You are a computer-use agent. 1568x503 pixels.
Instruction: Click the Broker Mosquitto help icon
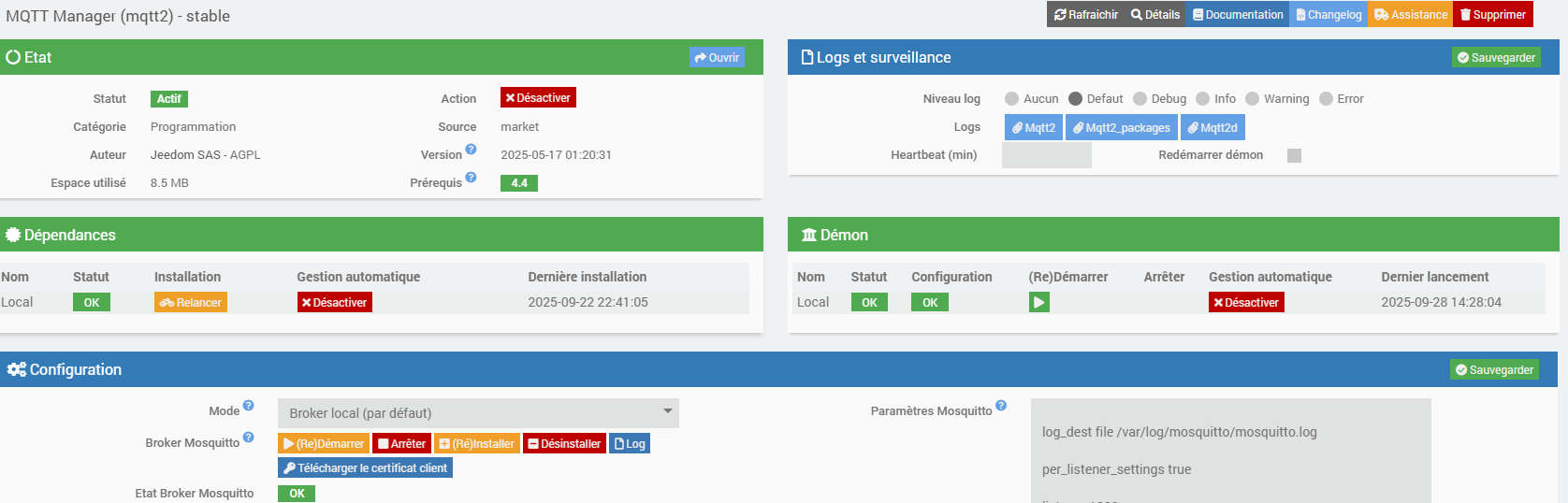[248, 437]
